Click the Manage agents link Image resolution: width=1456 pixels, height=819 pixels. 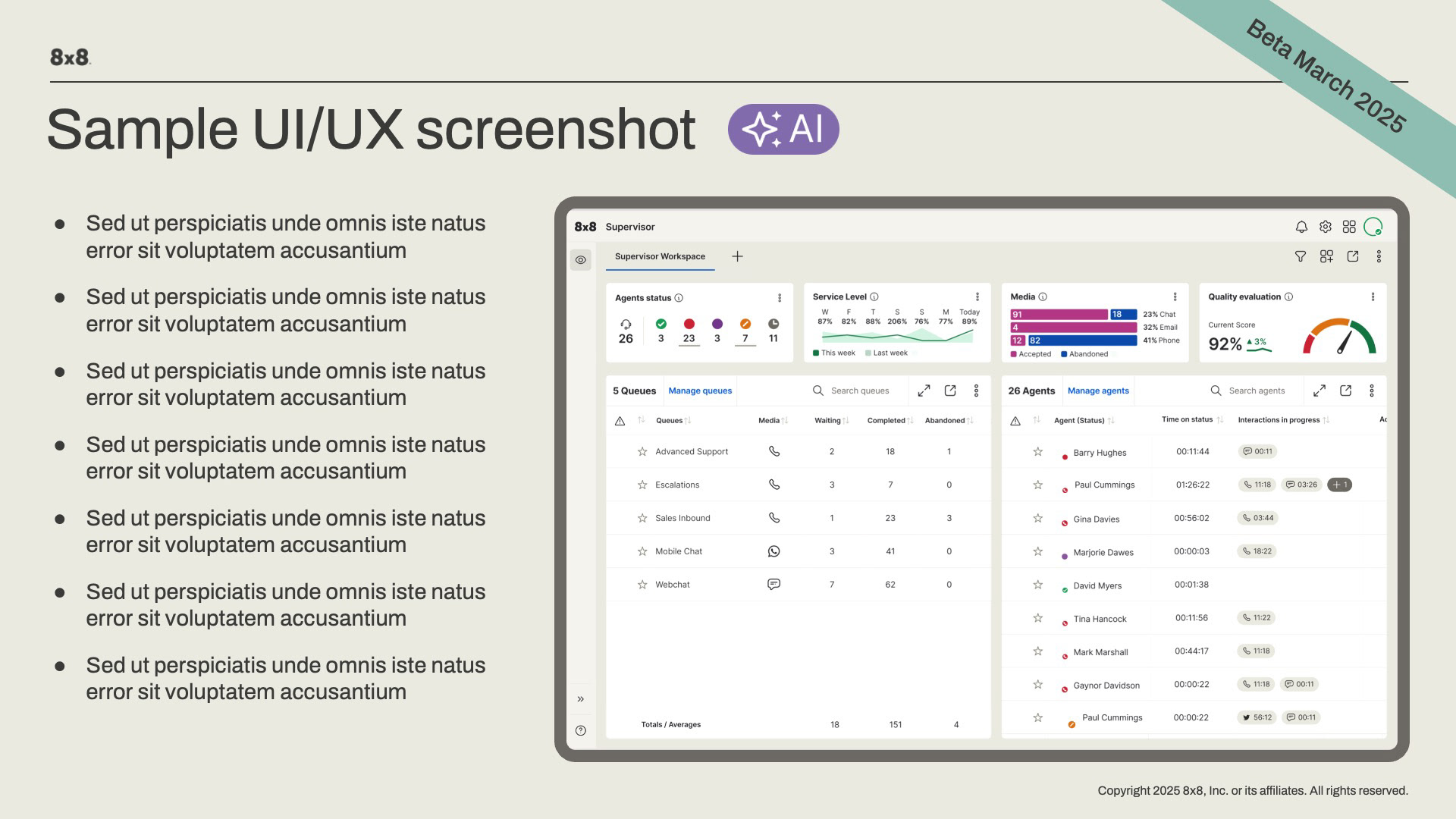[x=1098, y=391]
